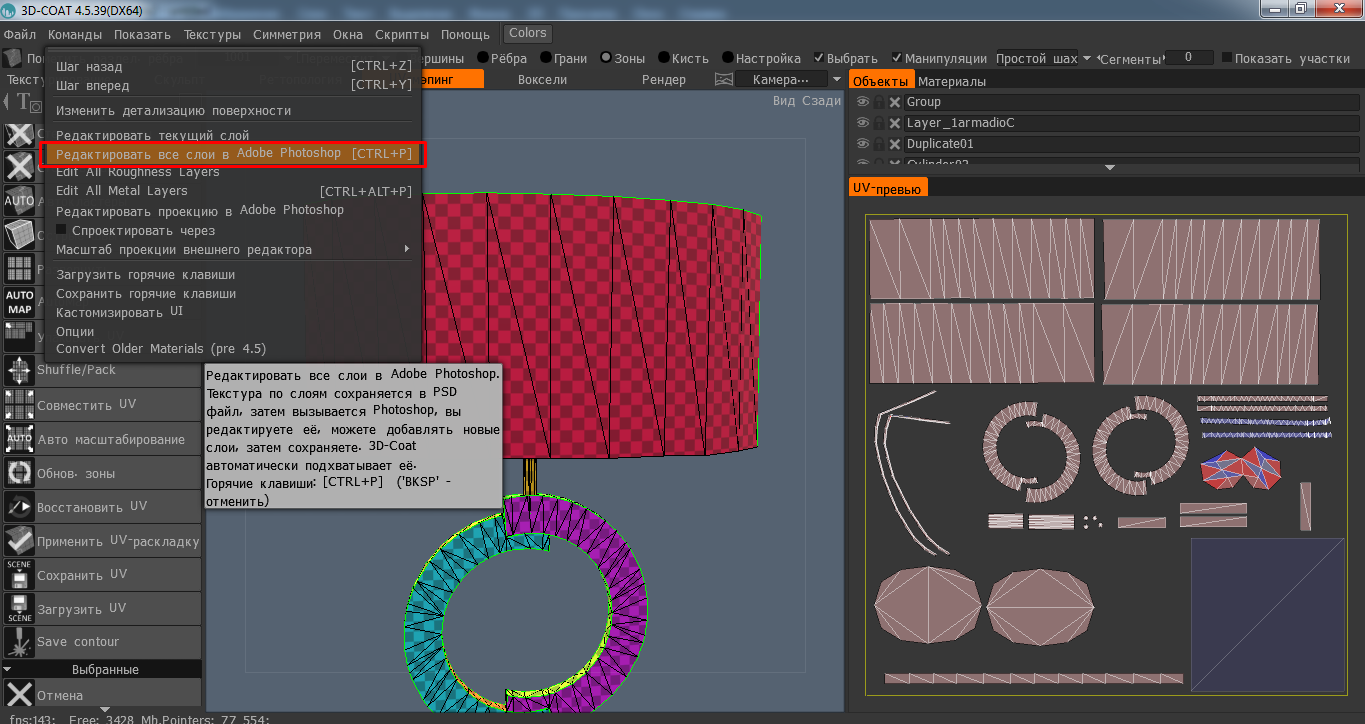Apply UV layout via Применить UV-раскладку icon
The width and height of the screenshot is (1365, 724).
point(19,541)
